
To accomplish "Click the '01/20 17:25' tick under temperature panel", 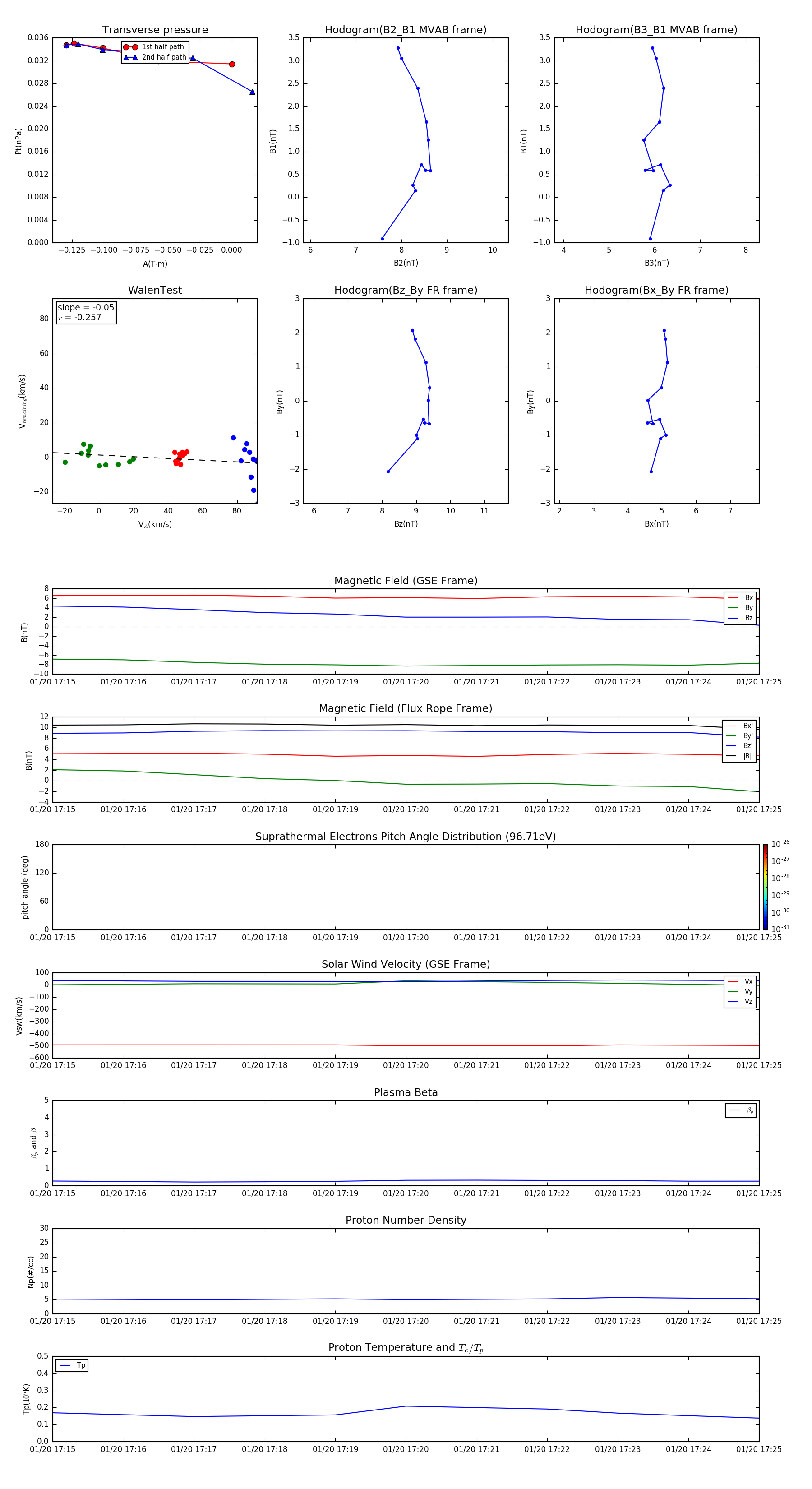I will point(759,1450).
